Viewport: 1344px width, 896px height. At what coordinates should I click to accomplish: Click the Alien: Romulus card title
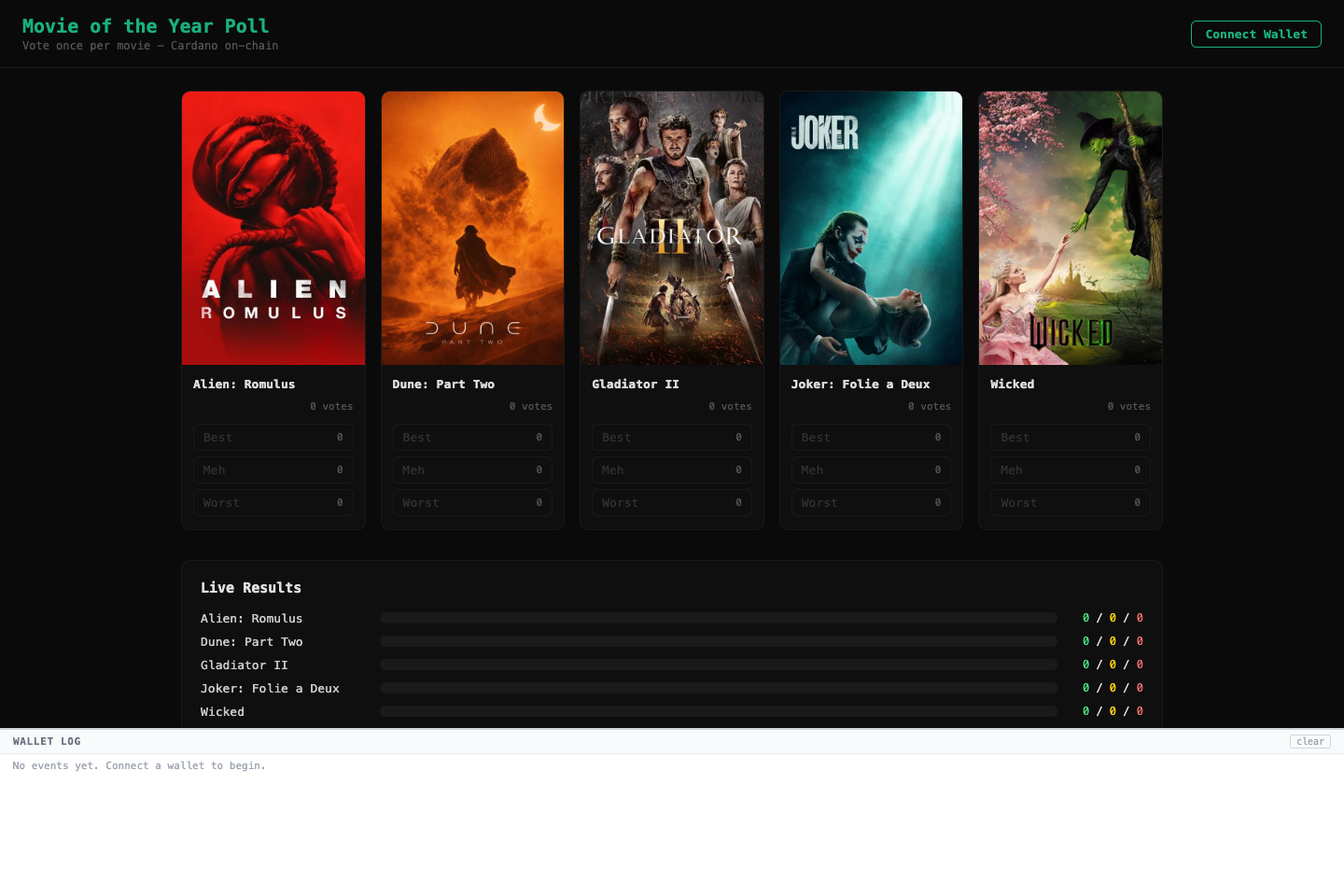(x=244, y=385)
